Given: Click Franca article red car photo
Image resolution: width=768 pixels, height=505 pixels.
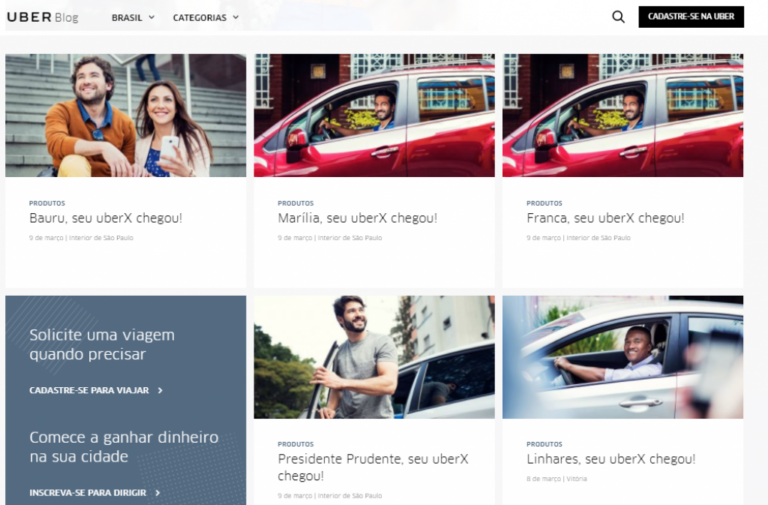Looking at the screenshot, I should pos(623,116).
